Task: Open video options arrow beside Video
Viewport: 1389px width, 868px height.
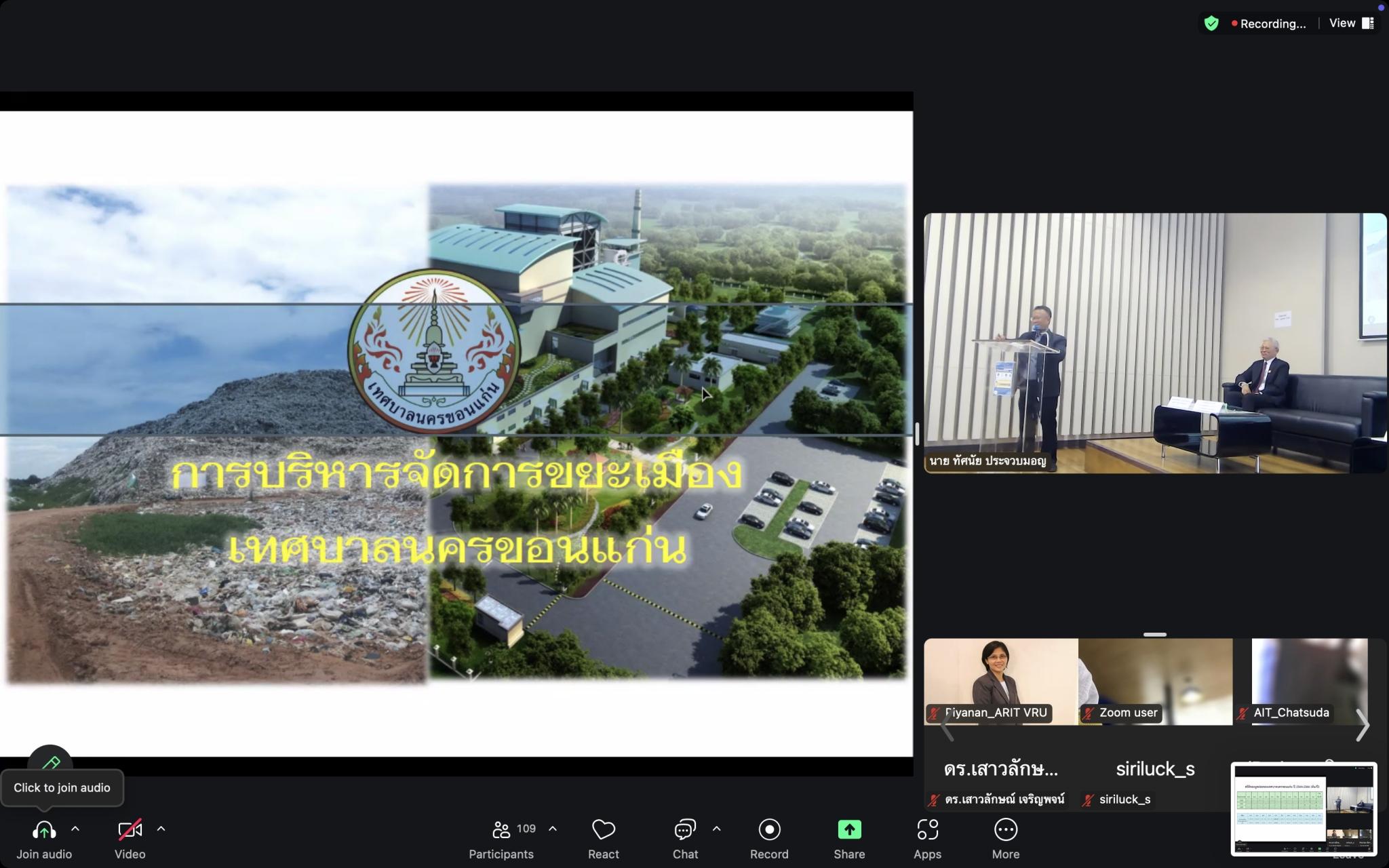Action: coord(161,829)
